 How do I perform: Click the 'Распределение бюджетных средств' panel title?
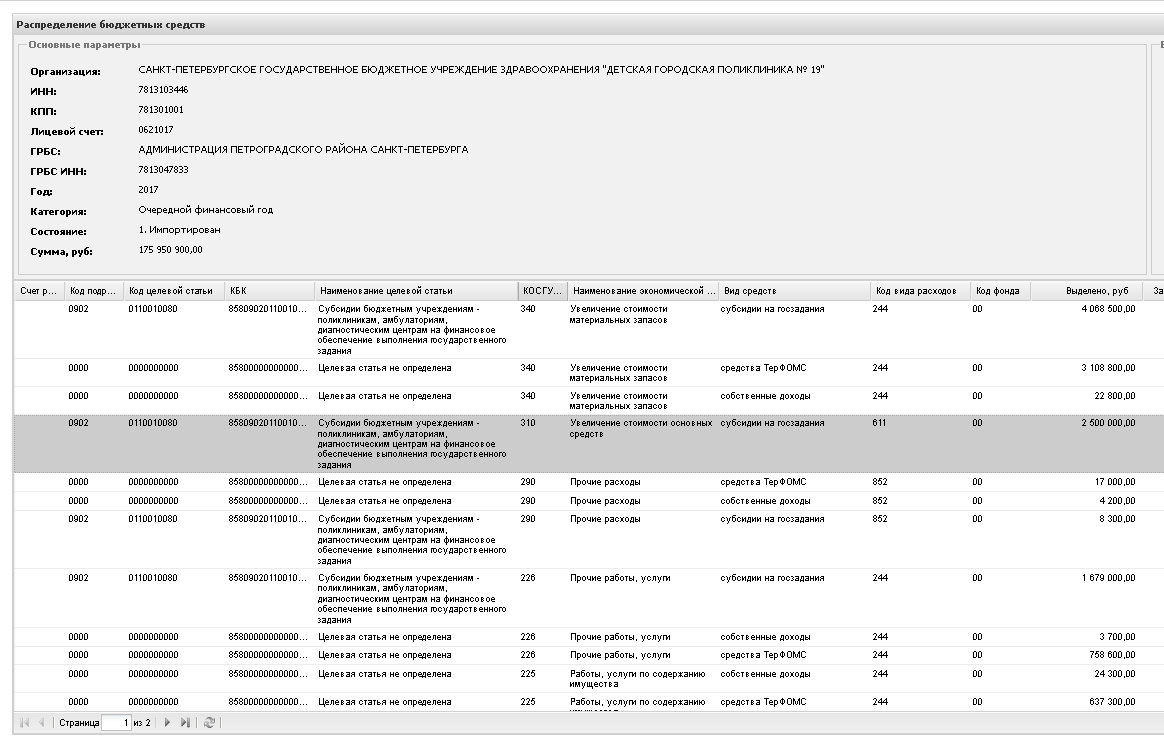pos(111,25)
